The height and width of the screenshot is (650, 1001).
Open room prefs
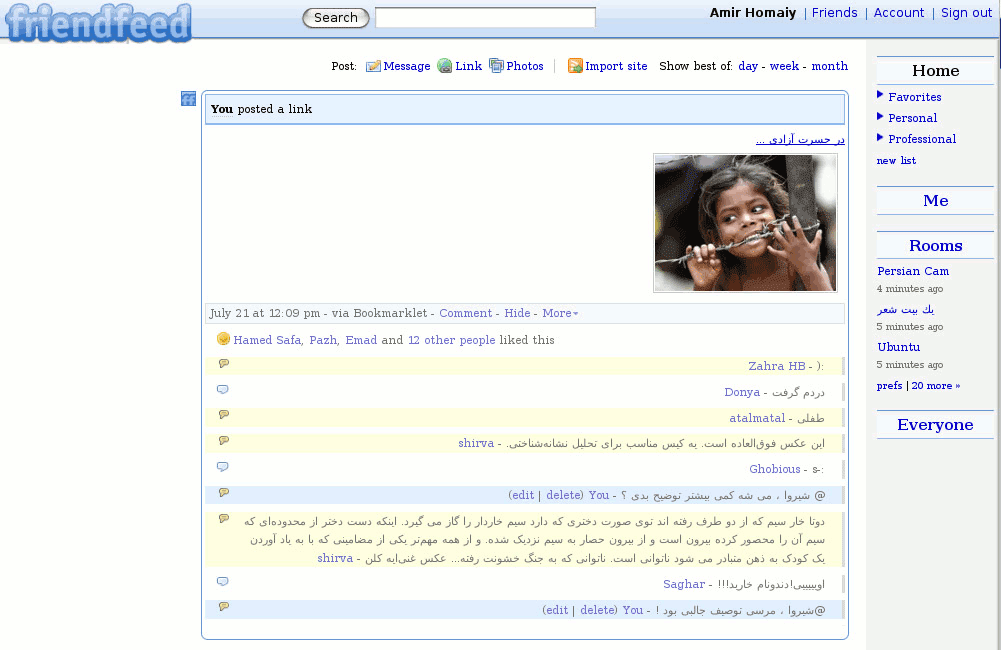point(889,386)
